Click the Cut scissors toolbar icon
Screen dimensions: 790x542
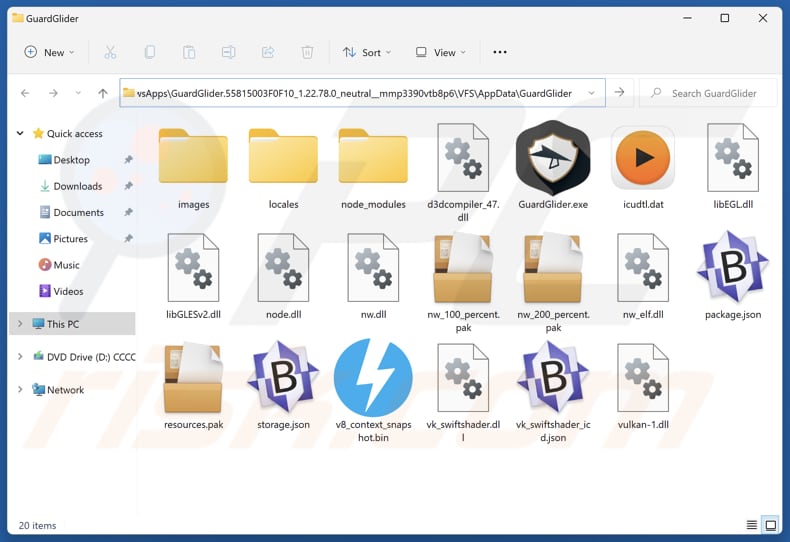coord(110,52)
